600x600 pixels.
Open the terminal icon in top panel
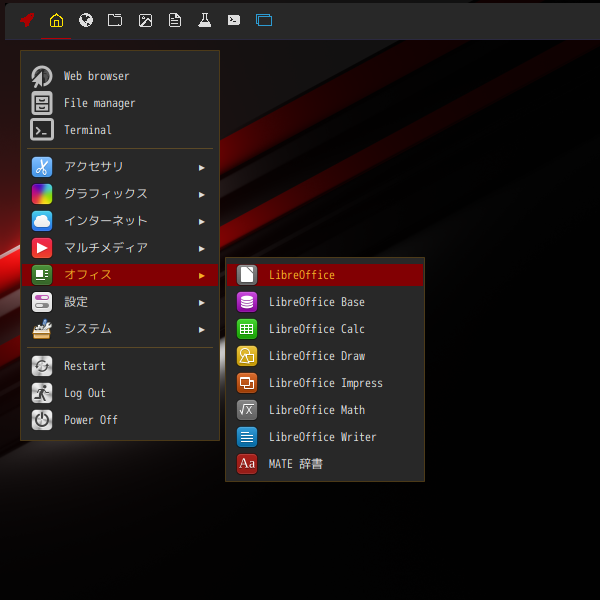pyautogui.click(x=234, y=20)
